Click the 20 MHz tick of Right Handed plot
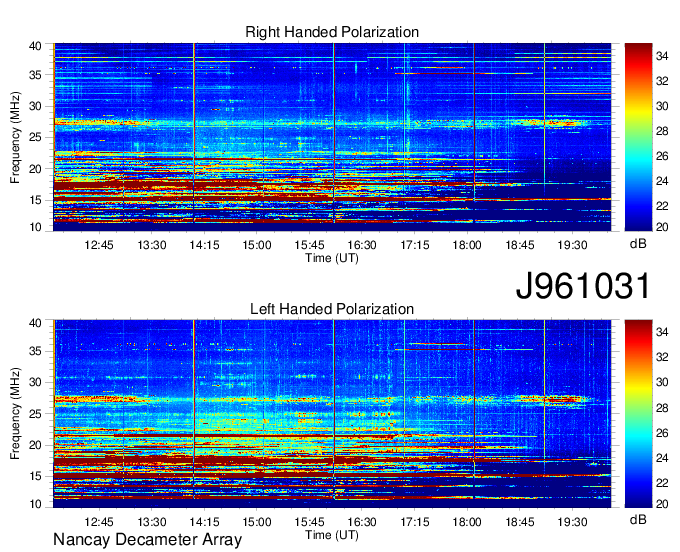Image resolution: width=680 pixels, height=552 pixels. (x=36, y=169)
